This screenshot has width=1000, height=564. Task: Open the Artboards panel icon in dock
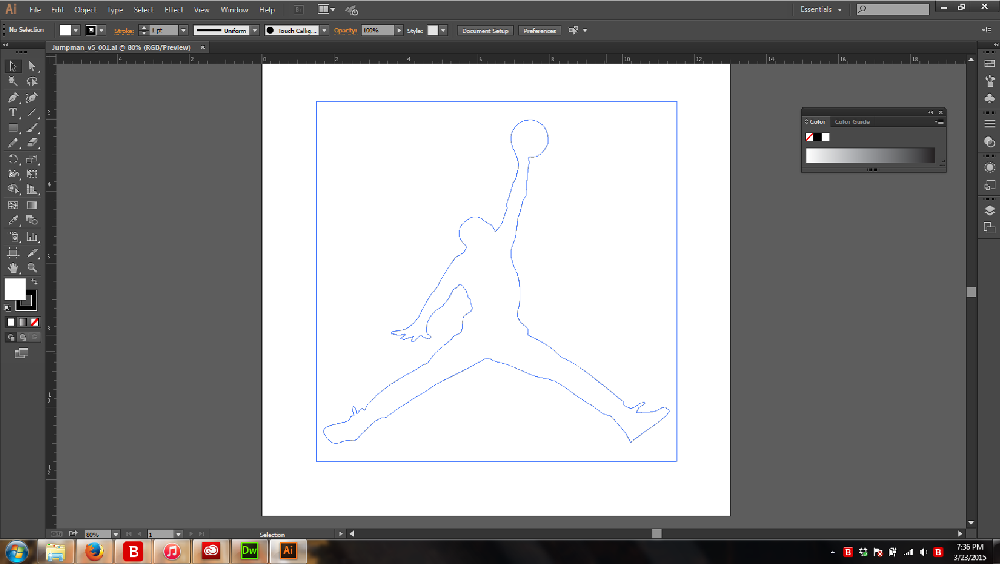click(x=989, y=227)
